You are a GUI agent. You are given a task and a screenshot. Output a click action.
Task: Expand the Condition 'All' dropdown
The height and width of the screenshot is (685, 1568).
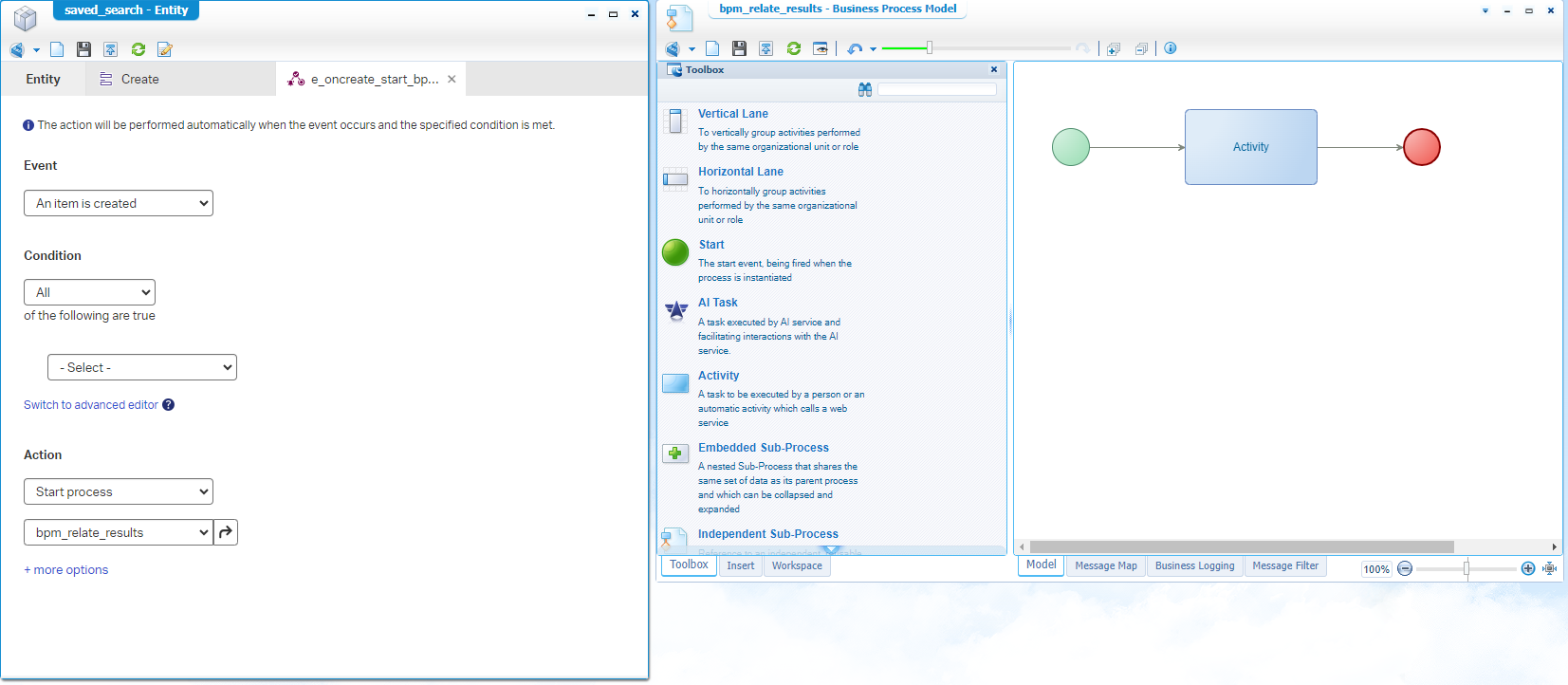point(89,292)
